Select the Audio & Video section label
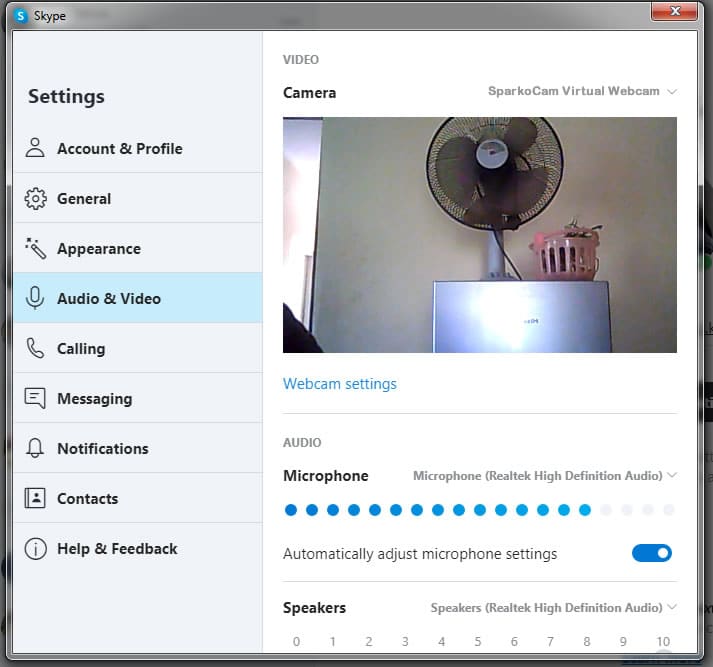The image size is (713, 667). 109,299
